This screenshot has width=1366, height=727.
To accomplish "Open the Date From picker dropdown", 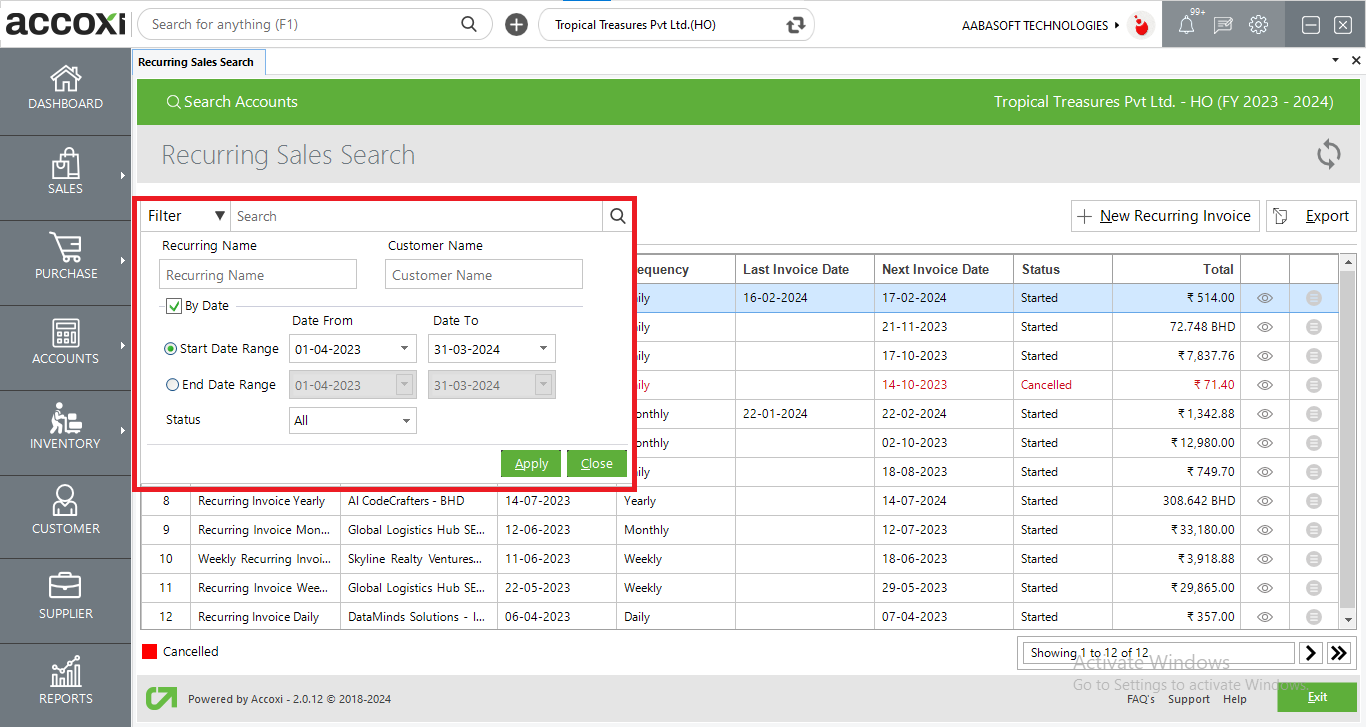I will click(404, 349).
